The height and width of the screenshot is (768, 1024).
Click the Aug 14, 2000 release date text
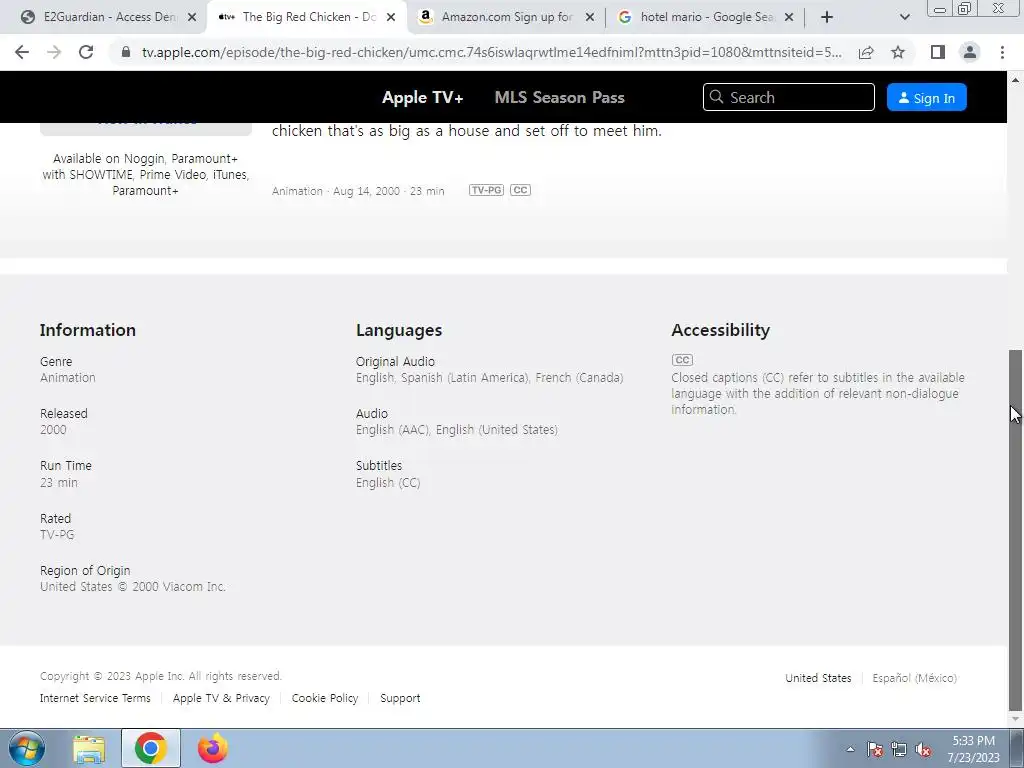point(366,191)
